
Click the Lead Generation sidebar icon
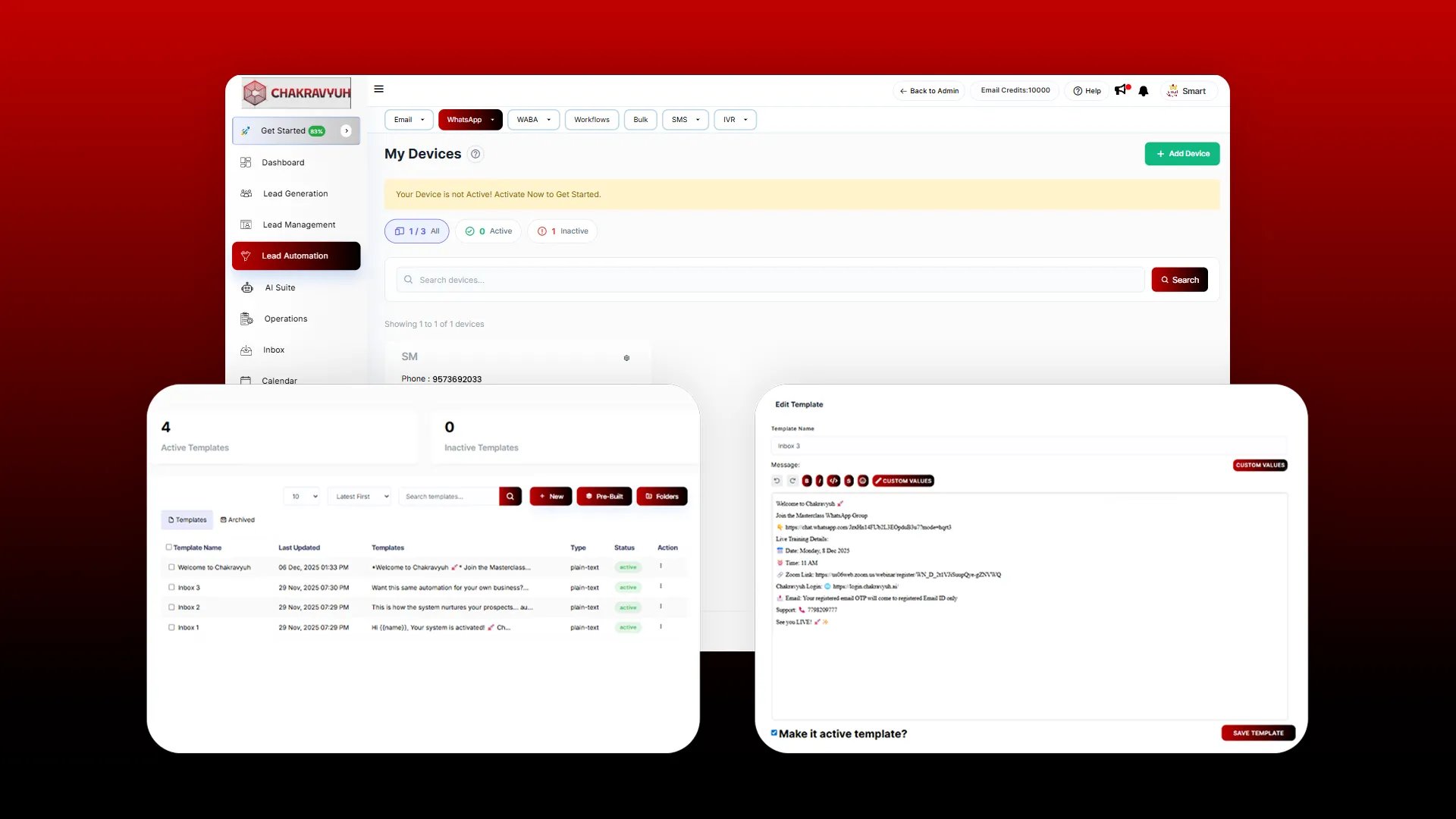246,193
